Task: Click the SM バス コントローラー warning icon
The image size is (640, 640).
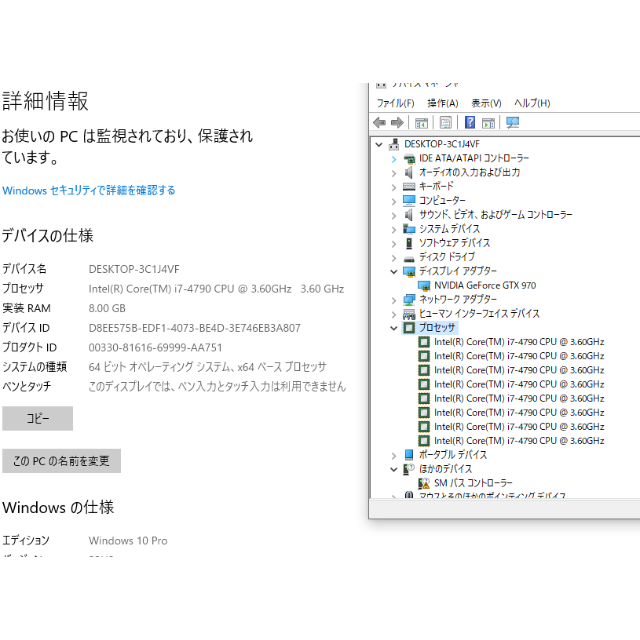Action: click(x=424, y=483)
